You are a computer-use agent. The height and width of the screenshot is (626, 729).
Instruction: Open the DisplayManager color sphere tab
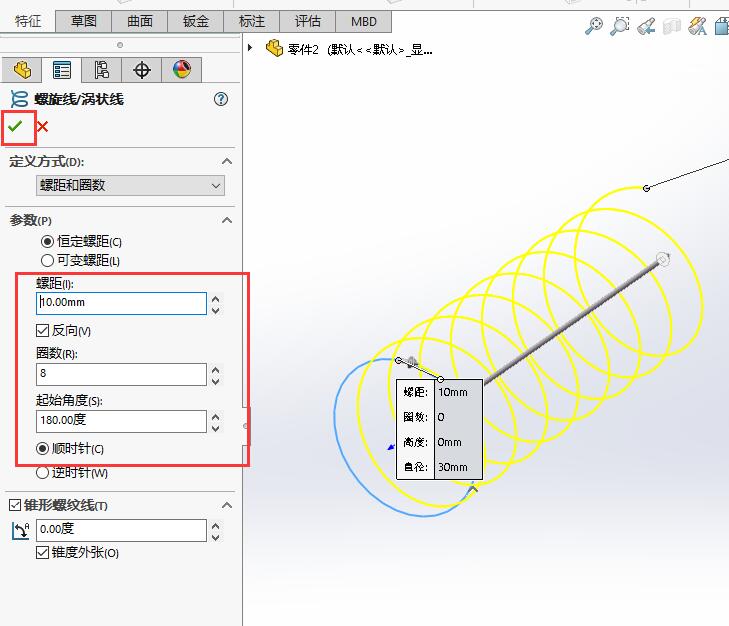point(181,70)
